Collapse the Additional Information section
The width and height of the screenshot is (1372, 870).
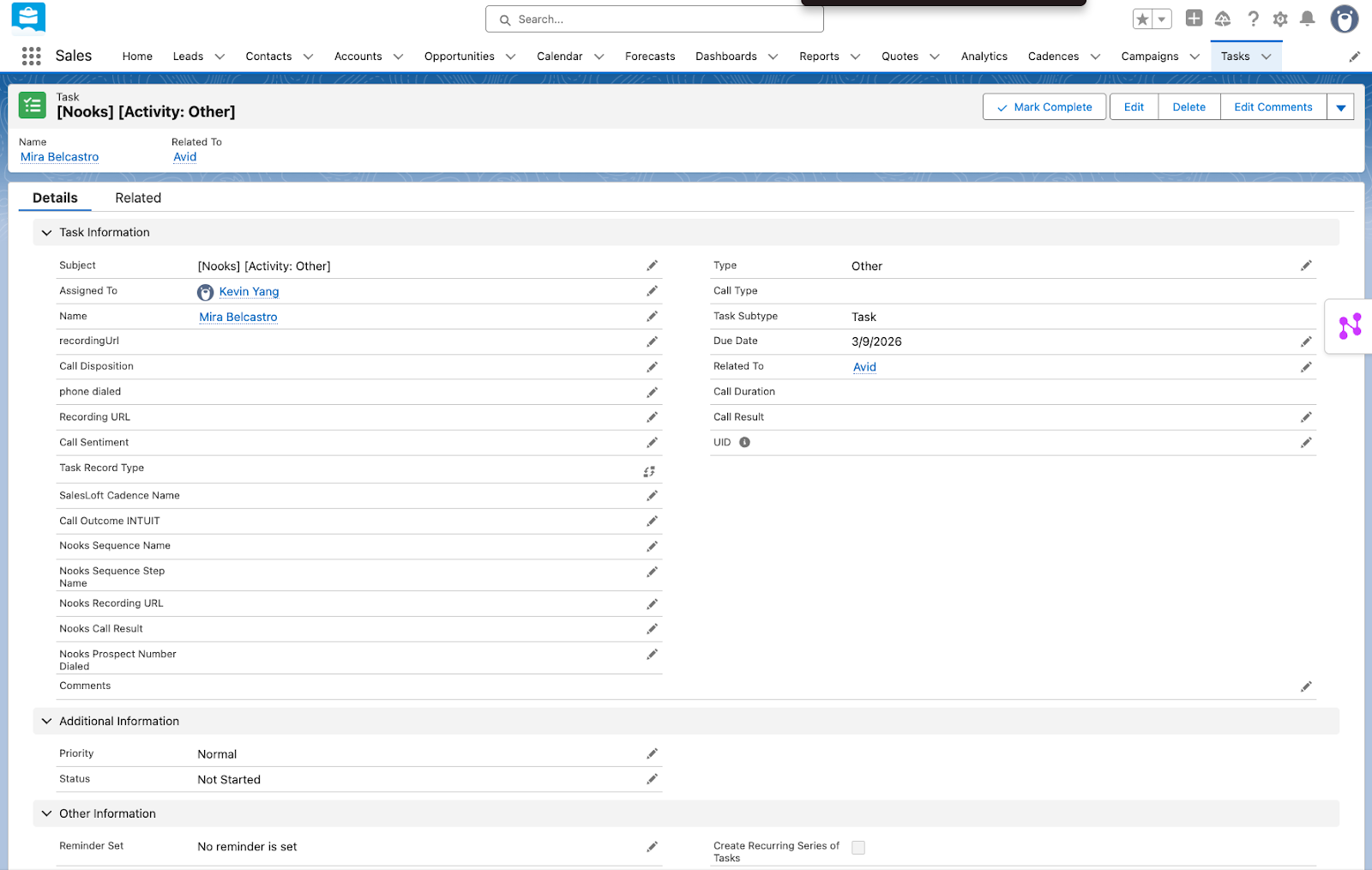(x=46, y=722)
